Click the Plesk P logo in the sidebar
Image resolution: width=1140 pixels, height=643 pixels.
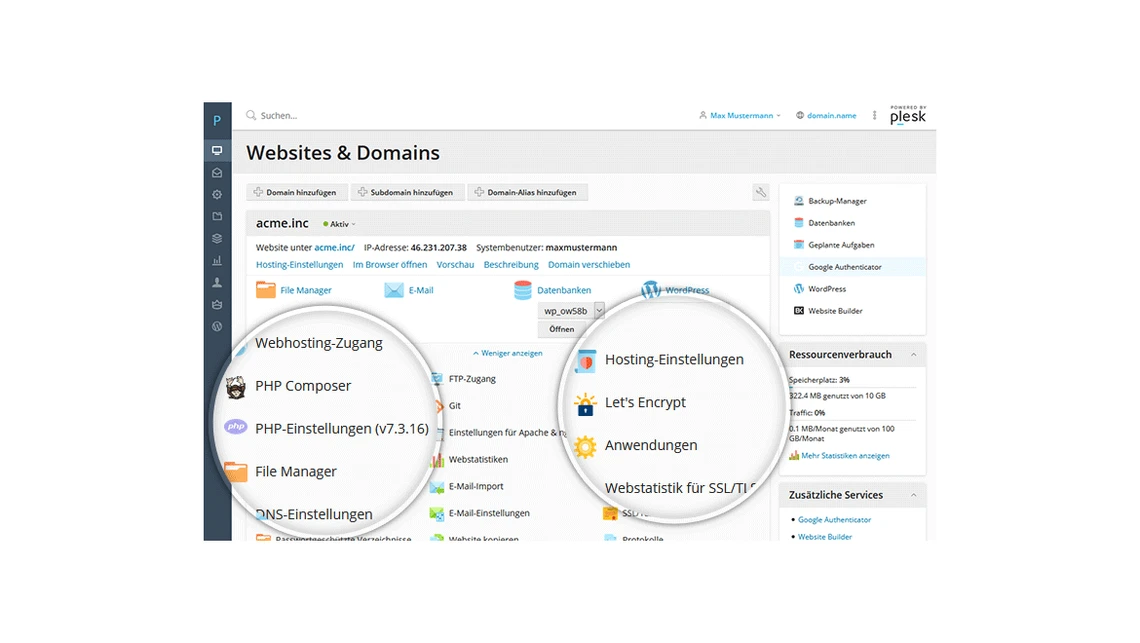(217, 120)
